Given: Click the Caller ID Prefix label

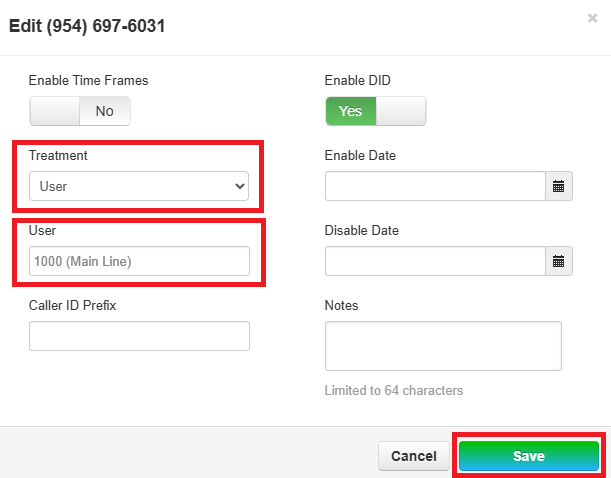Looking at the screenshot, I should click(x=72, y=305).
